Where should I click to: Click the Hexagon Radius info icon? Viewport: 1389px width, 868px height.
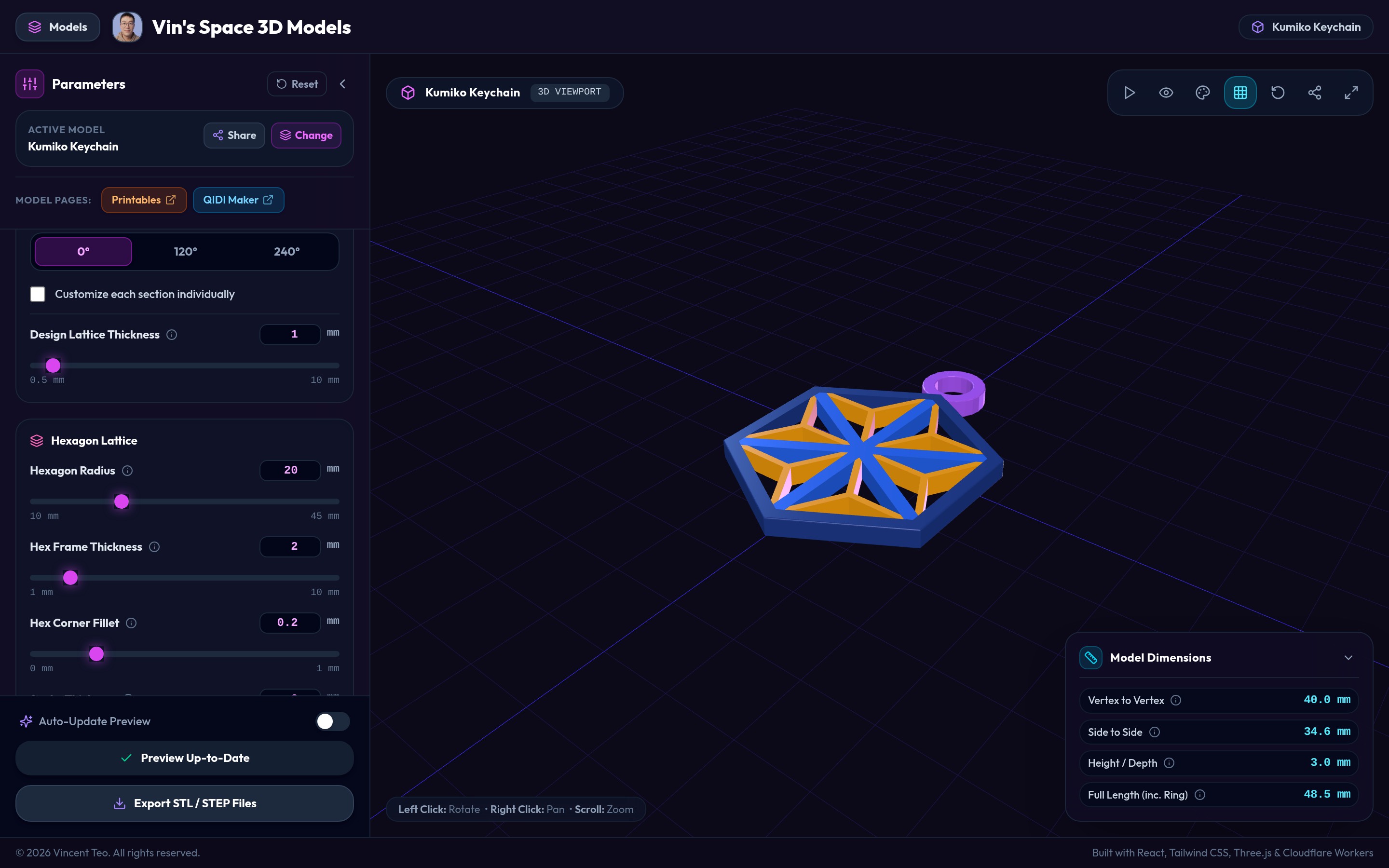click(127, 471)
